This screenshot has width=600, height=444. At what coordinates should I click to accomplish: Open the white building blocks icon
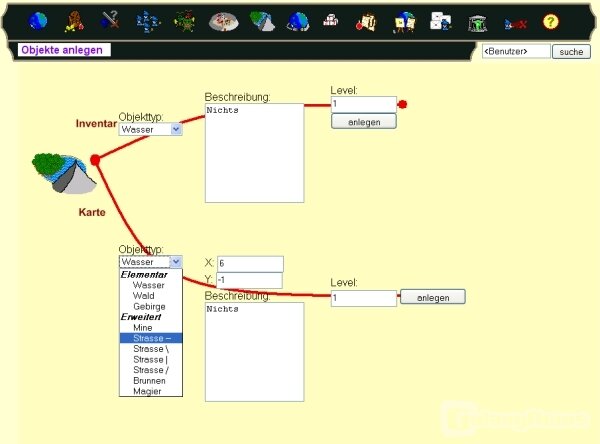pos(331,20)
